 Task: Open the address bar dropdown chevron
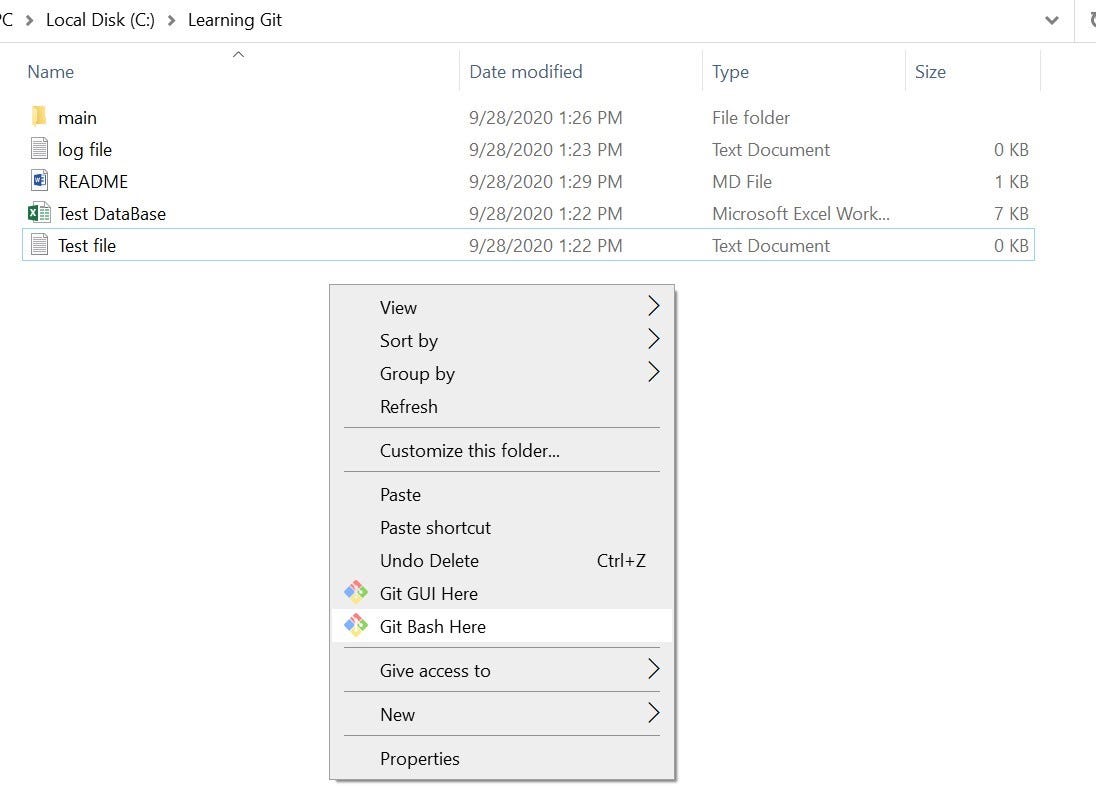(1051, 19)
